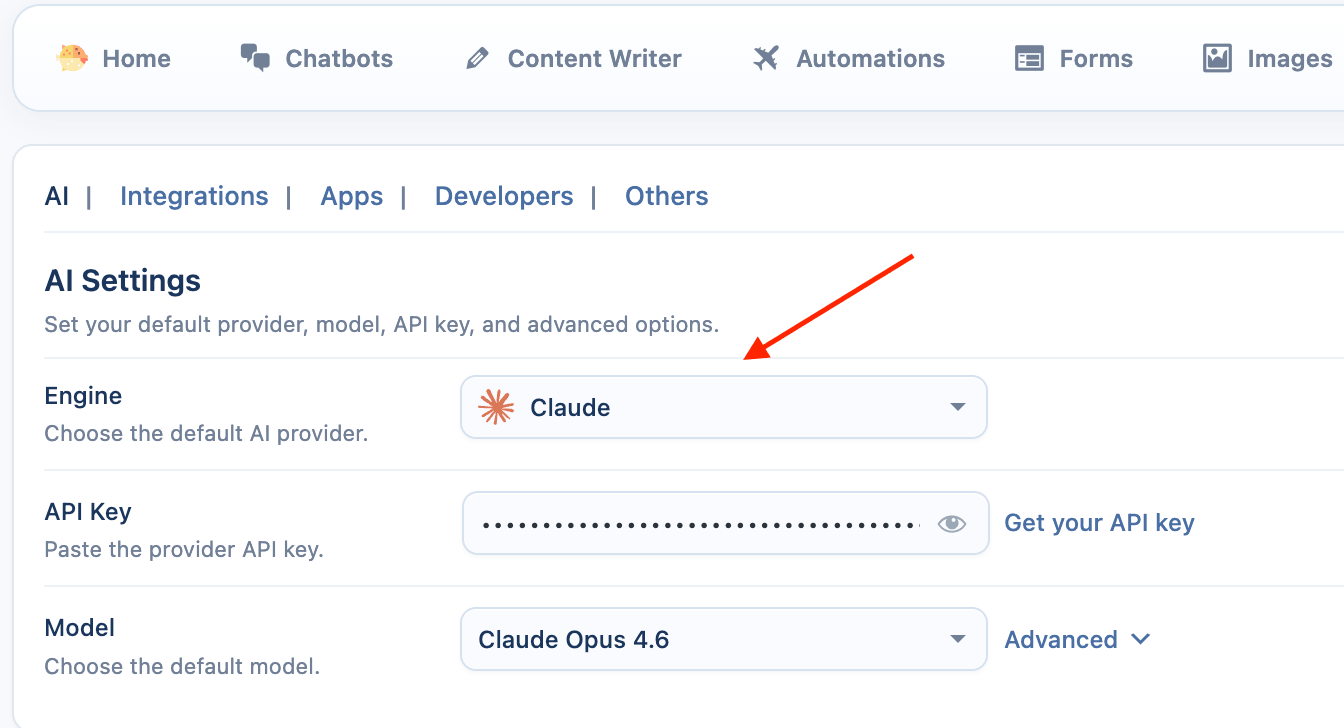Follow the Get your API key link
The height and width of the screenshot is (728, 1344).
point(1099,523)
